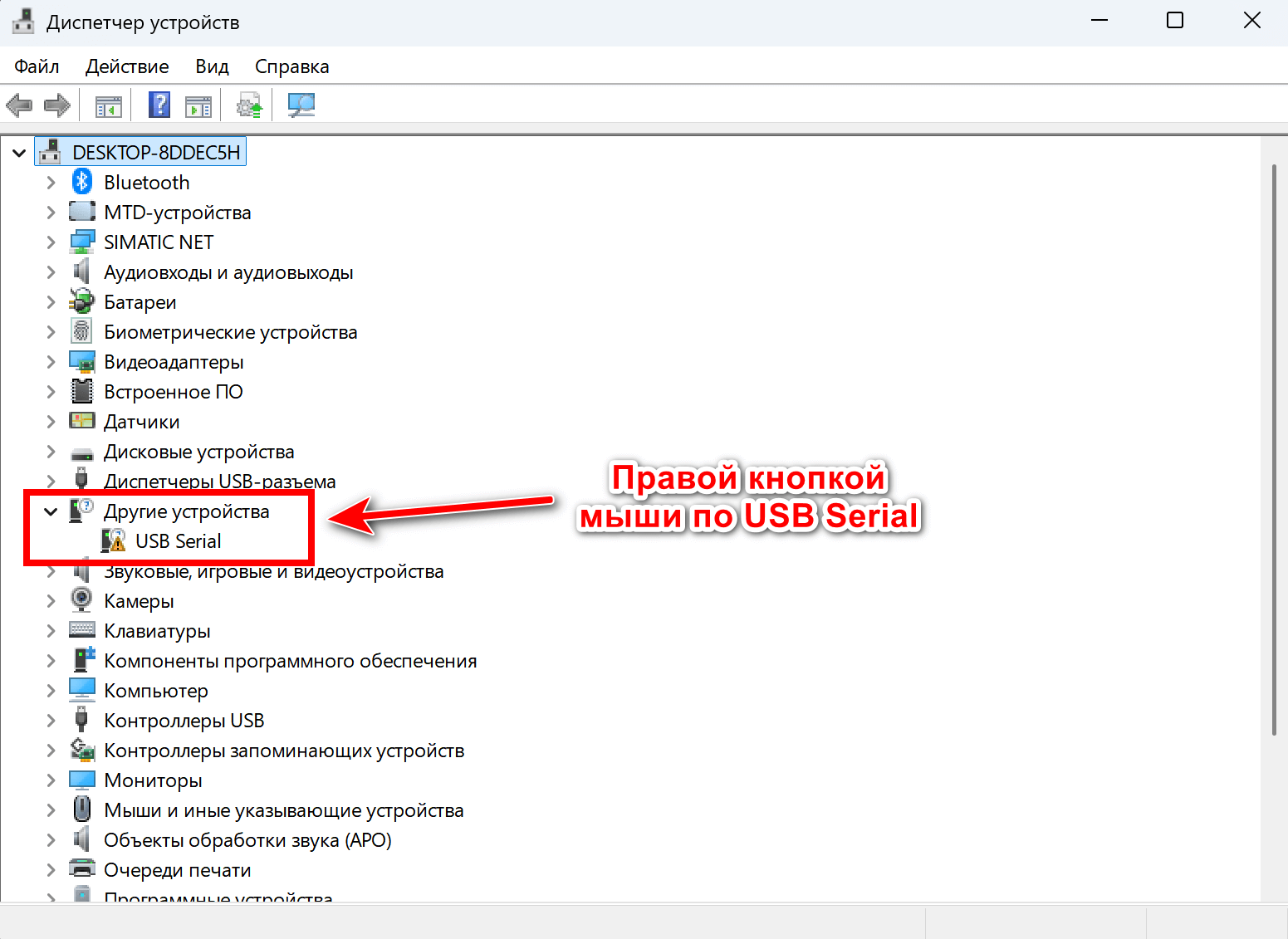Open the Действие menu

coord(126,66)
